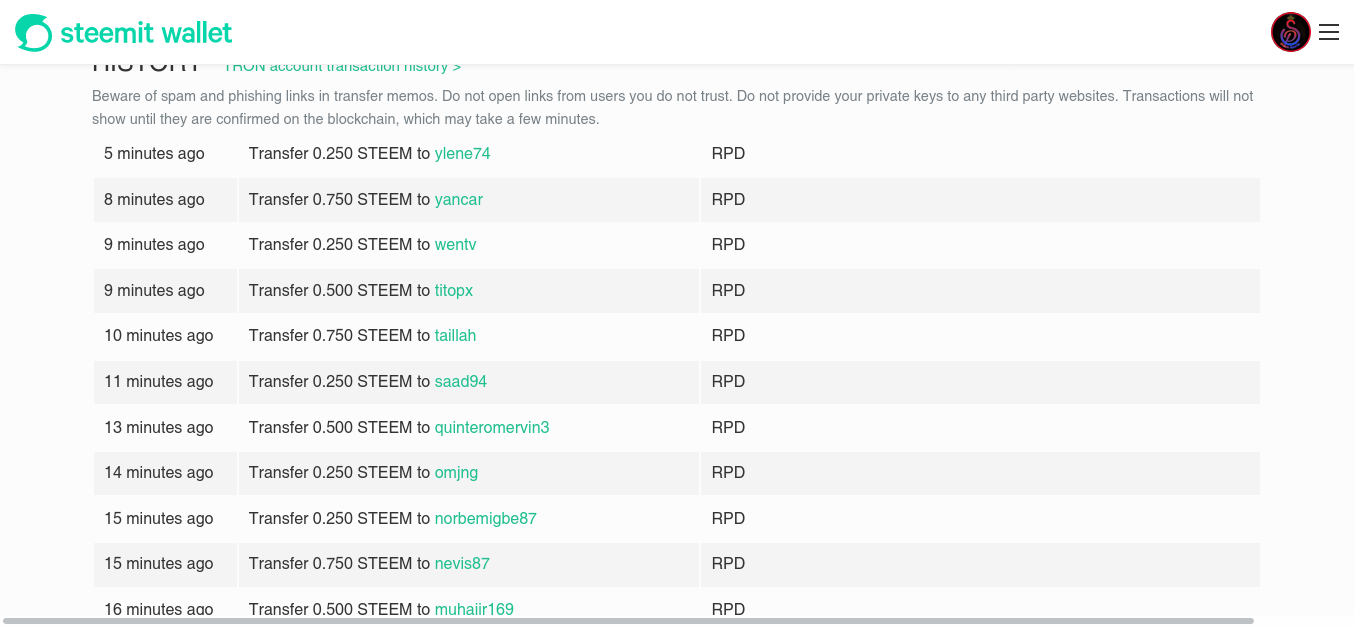Click RPD memo in yancar row

click(728, 200)
